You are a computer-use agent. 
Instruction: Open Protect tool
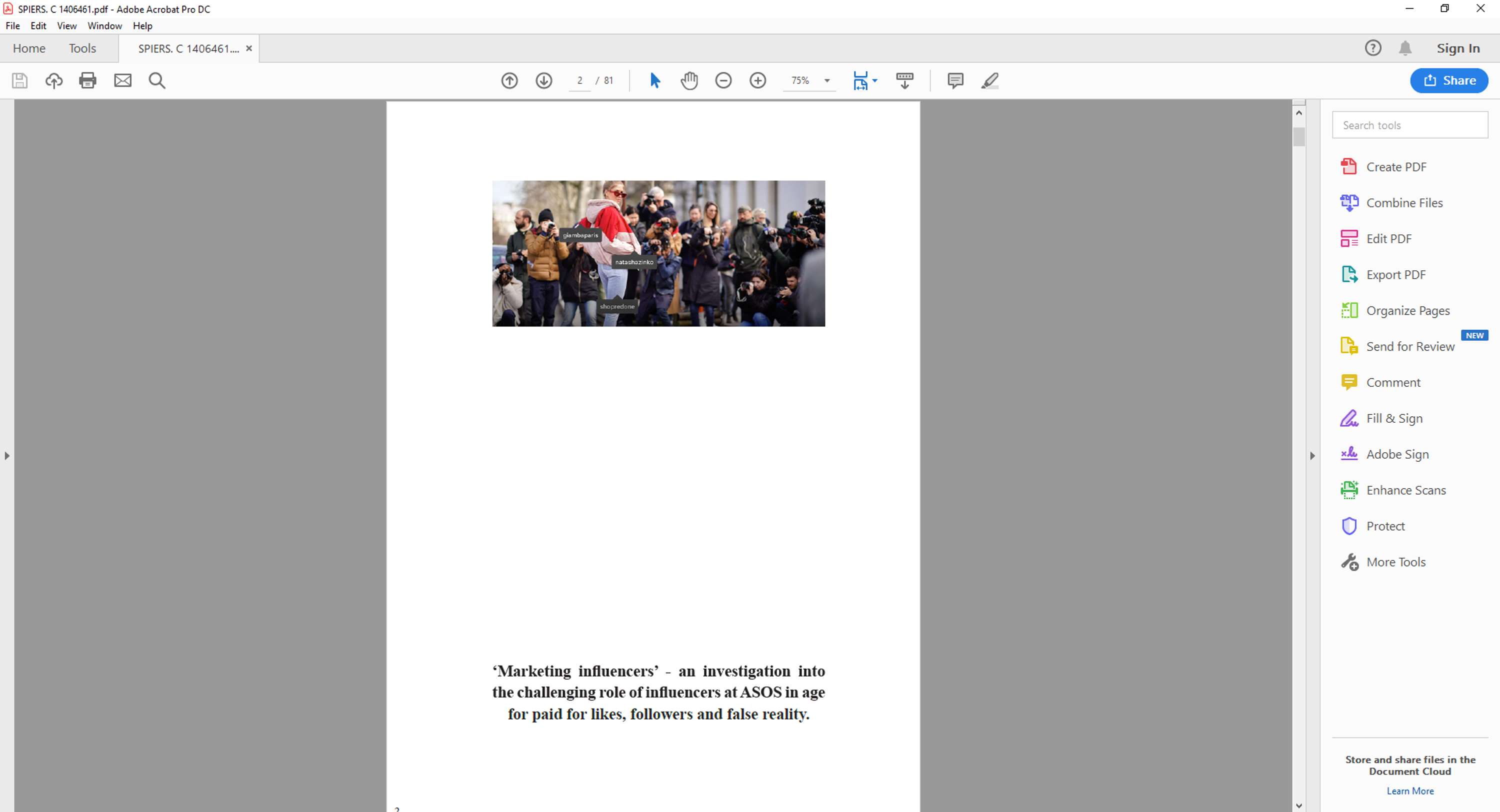pyautogui.click(x=1373, y=526)
